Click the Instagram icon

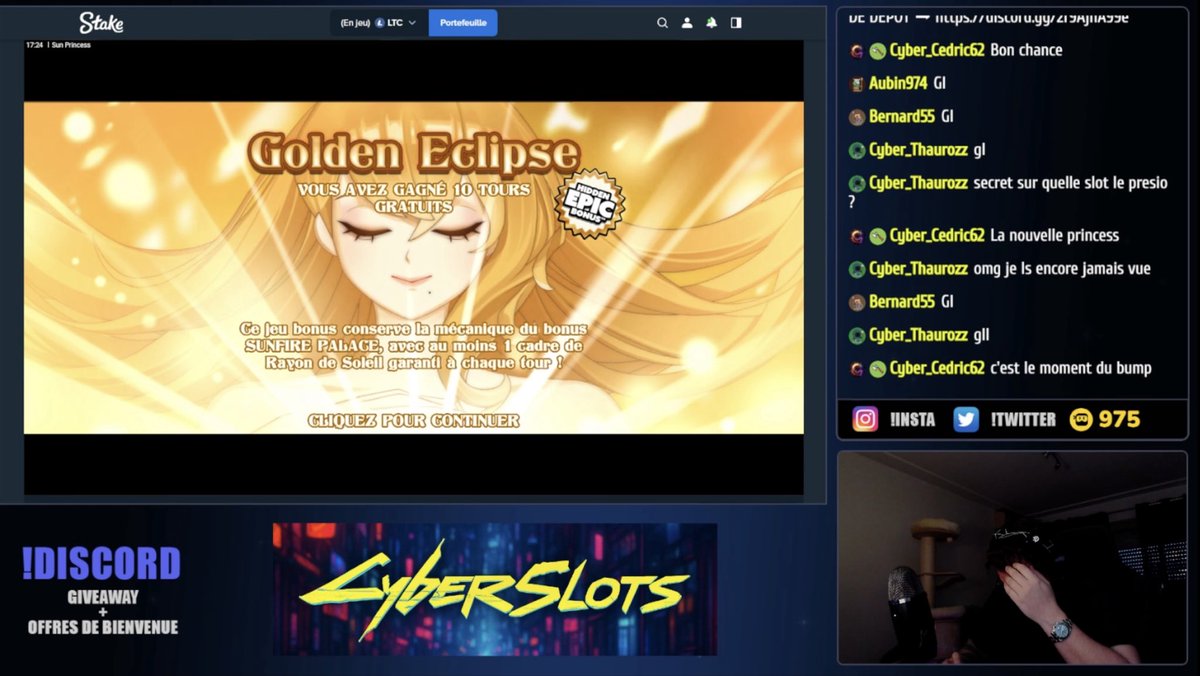click(x=865, y=419)
